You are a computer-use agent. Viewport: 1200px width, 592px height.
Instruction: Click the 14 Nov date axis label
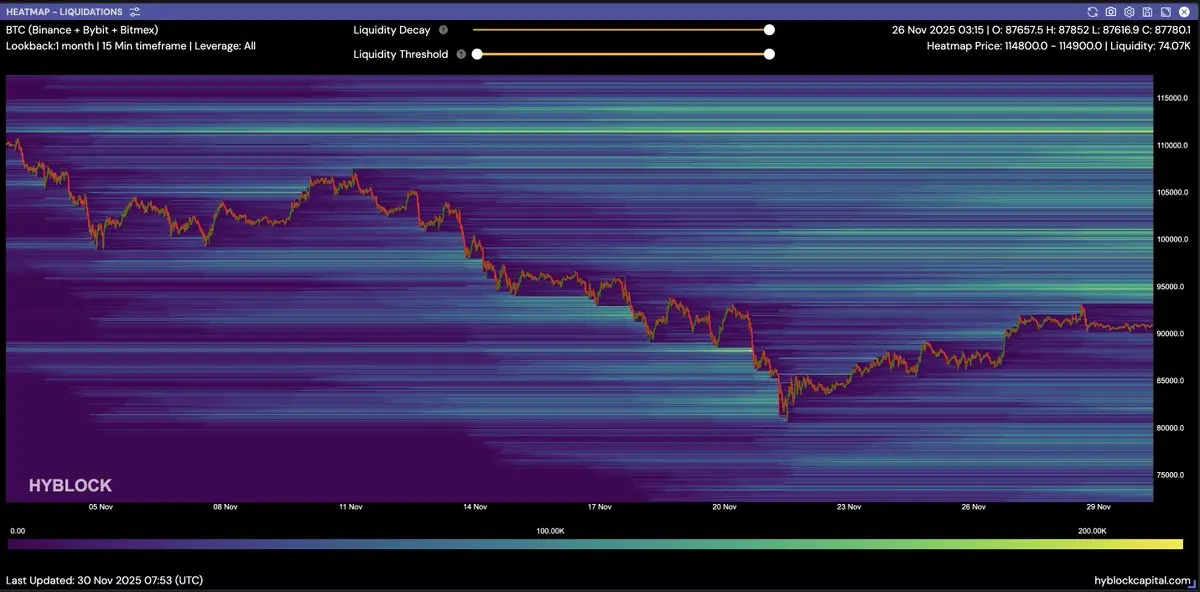coord(475,507)
